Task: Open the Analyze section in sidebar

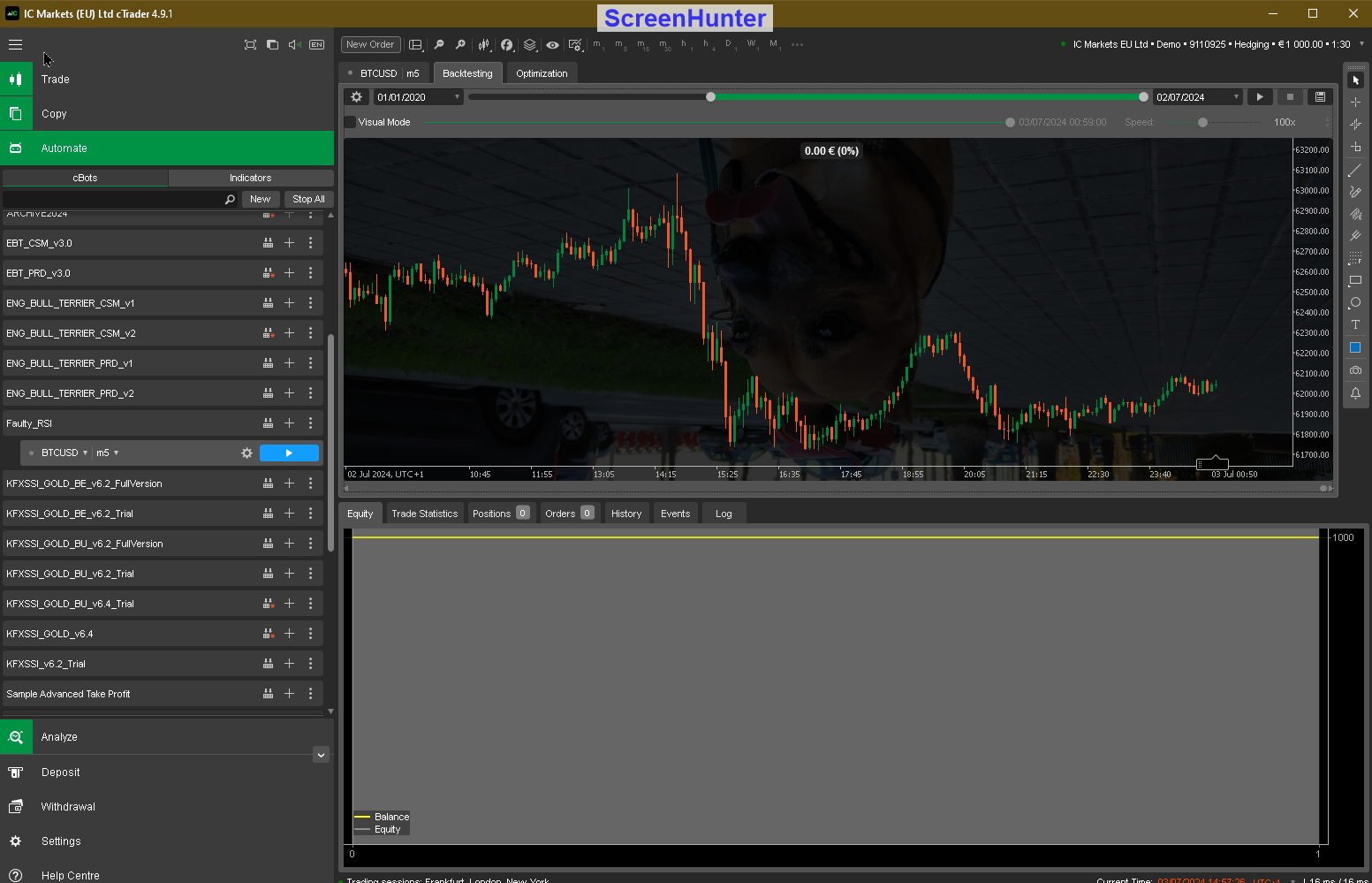Action: click(167, 737)
